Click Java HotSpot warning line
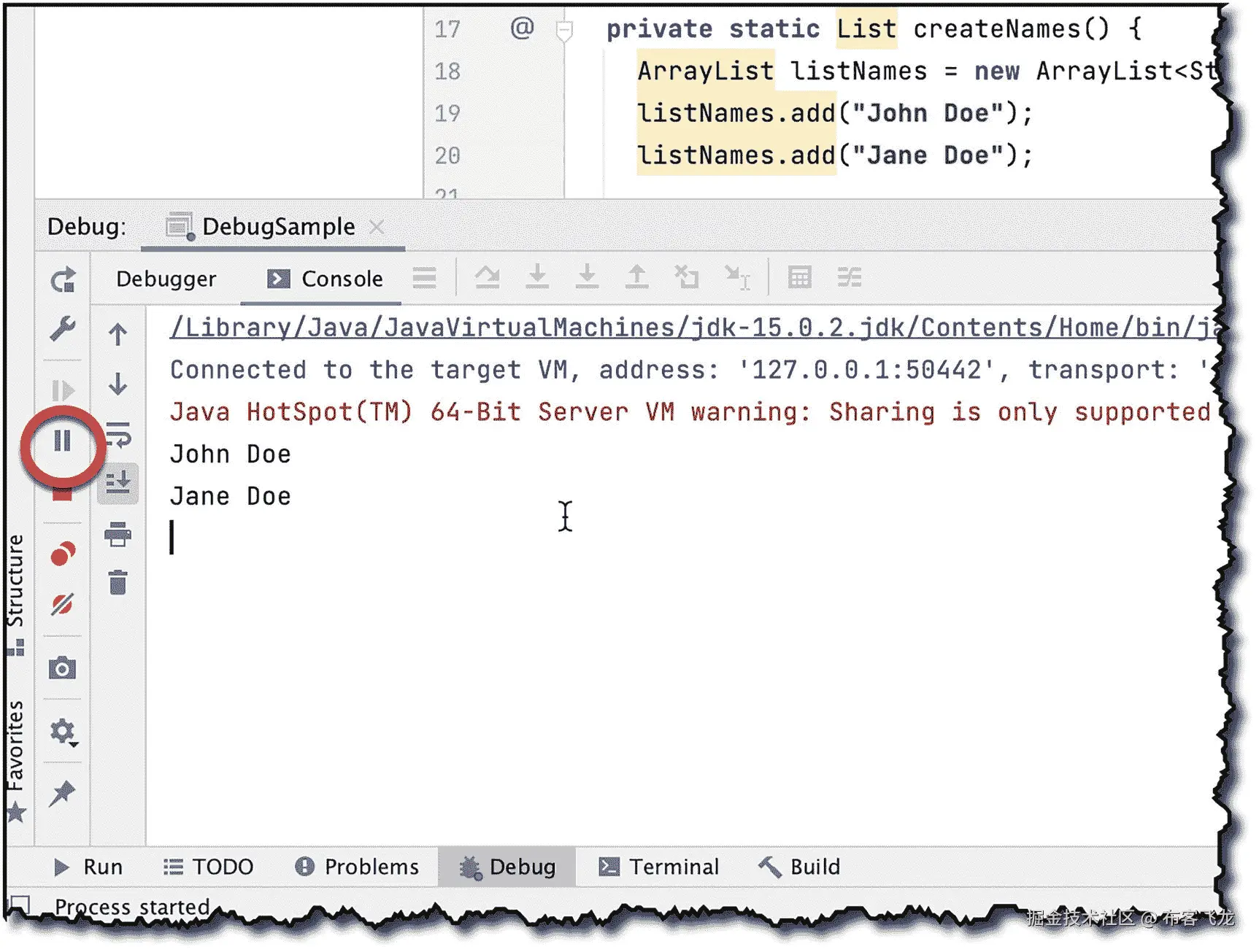Screen dimensions: 1259x952 click(x=692, y=412)
